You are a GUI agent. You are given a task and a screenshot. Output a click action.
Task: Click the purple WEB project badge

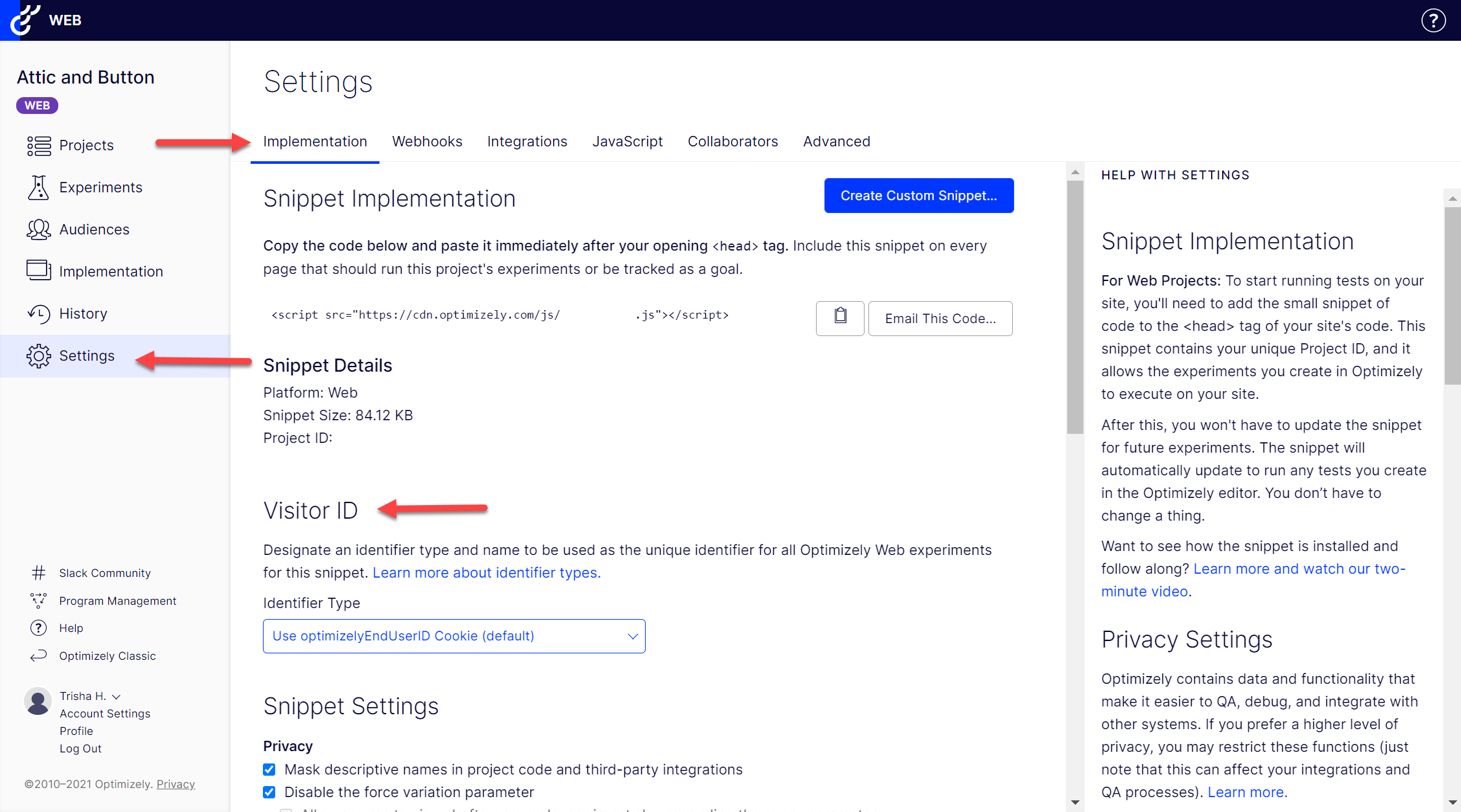click(38, 106)
